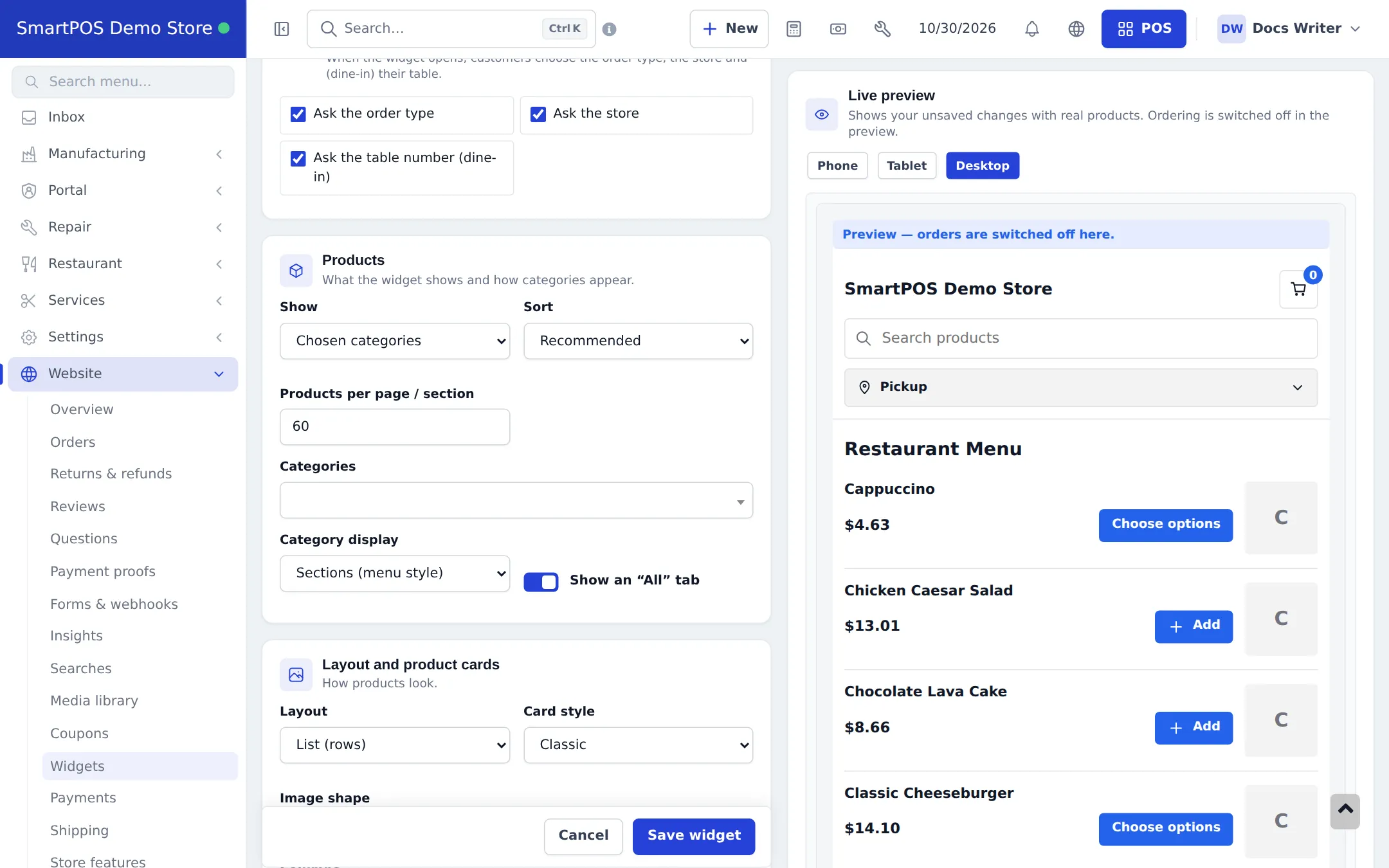Screen dimensions: 1389x868
Task: Open the wrench tools icon
Action: coord(882,29)
